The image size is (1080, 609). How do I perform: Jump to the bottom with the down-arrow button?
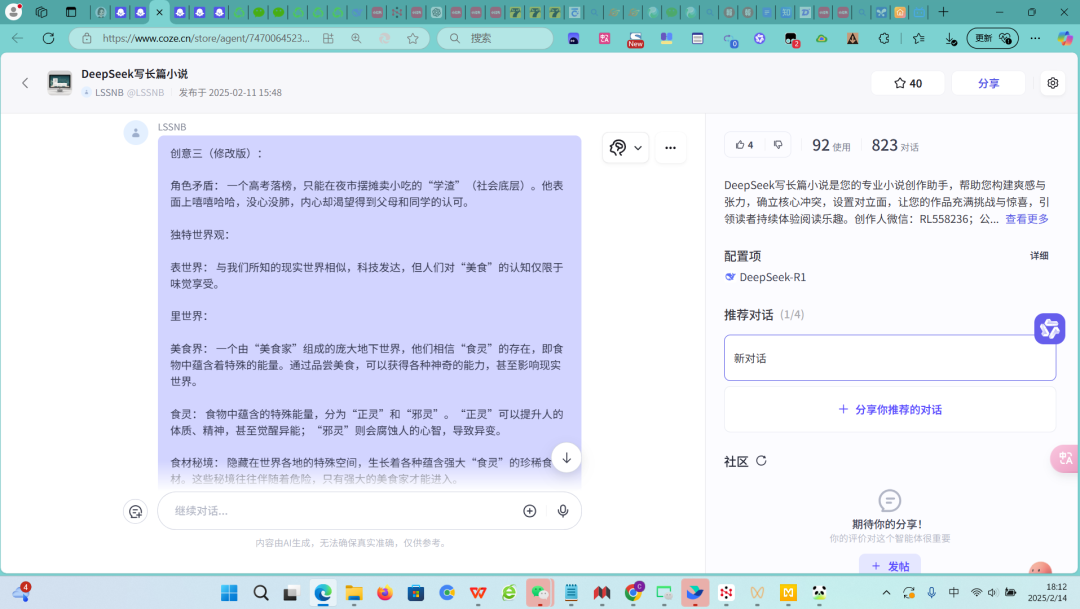pyautogui.click(x=566, y=458)
